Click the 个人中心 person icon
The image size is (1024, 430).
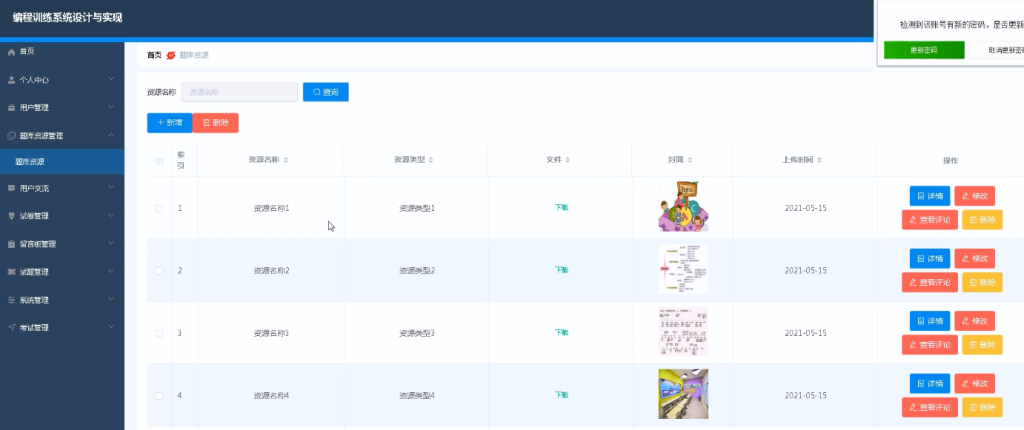click(11, 80)
